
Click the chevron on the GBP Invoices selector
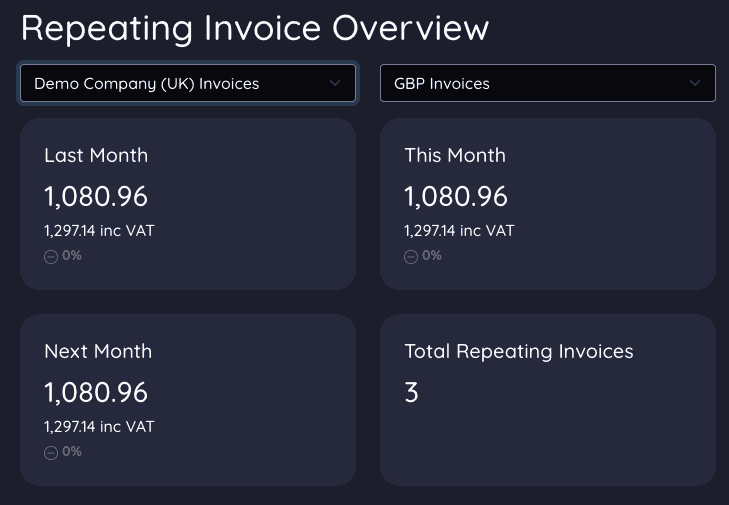click(695, 84)
